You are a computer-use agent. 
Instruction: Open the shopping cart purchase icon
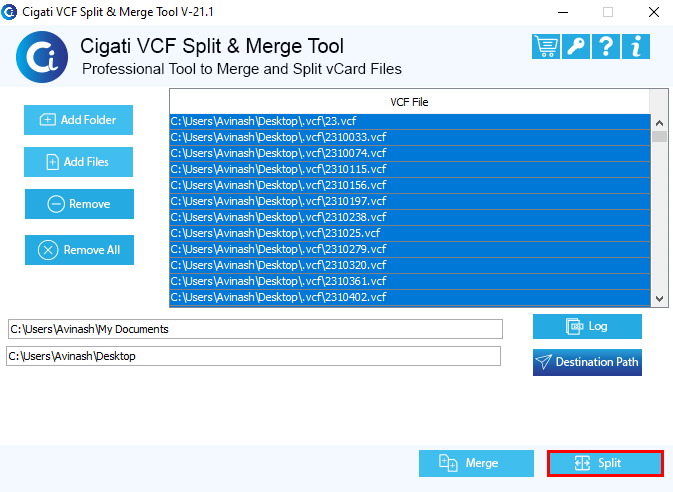pyautogui.click(x=546, y=46)
